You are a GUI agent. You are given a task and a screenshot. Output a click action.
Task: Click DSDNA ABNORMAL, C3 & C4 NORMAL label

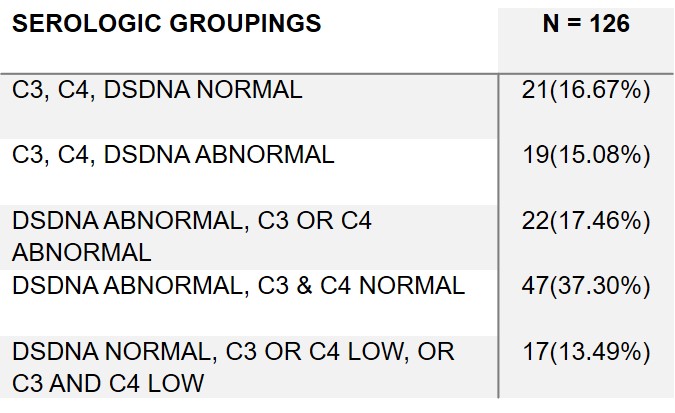point(238,286)
